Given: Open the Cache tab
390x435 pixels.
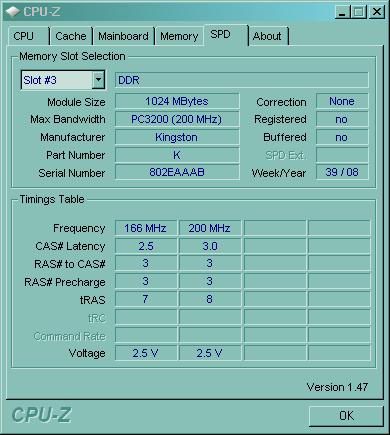Looking at the screenshot, I should (71, 36).
